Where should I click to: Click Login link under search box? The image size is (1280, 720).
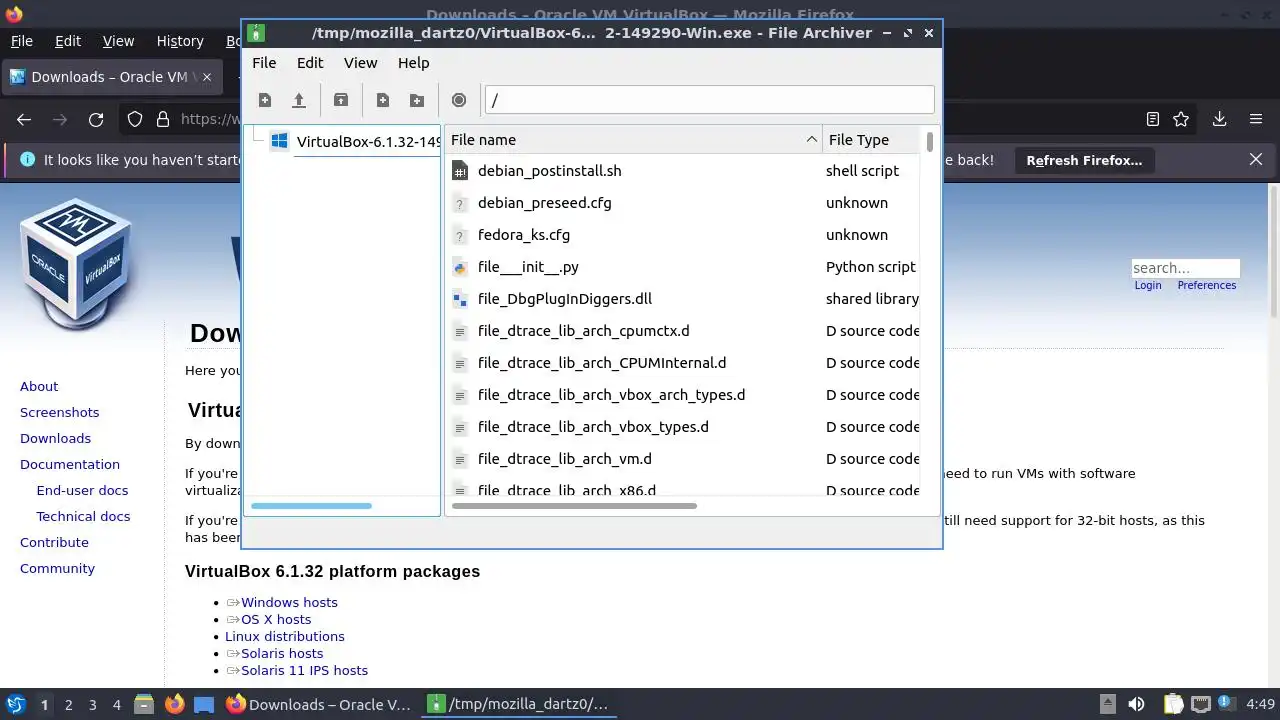coord(1148,285)
